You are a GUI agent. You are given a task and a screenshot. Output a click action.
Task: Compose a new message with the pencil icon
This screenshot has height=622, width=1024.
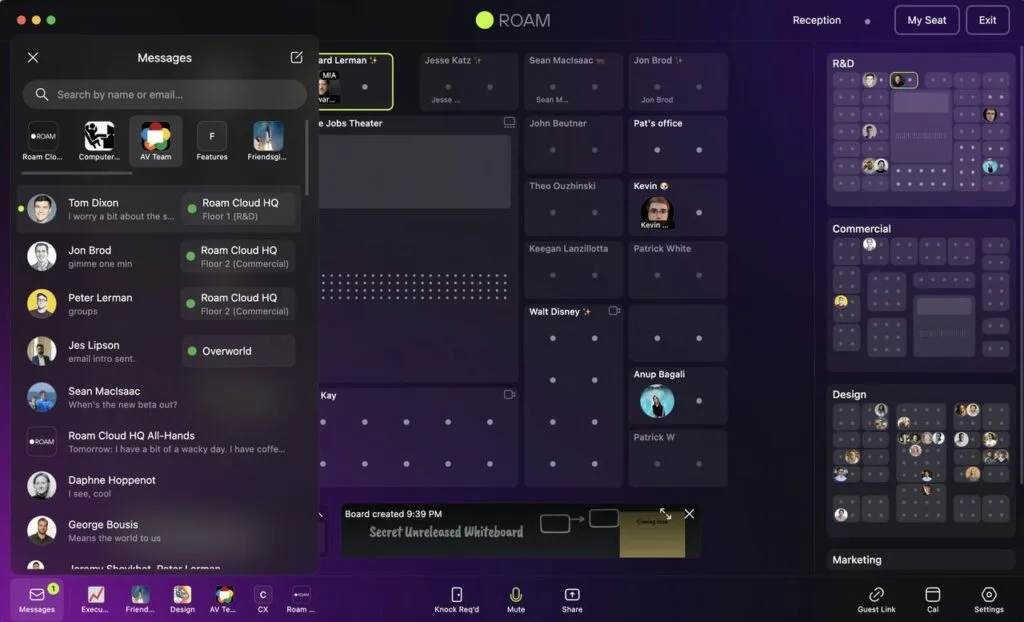296,57
